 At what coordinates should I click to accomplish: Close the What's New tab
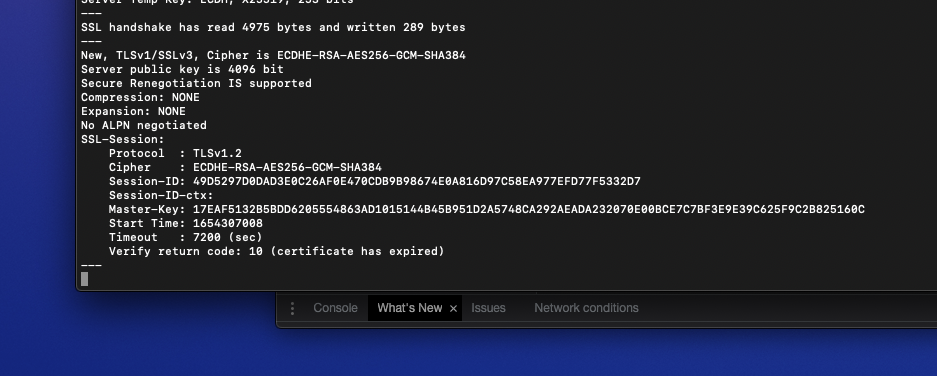[453, 308]
